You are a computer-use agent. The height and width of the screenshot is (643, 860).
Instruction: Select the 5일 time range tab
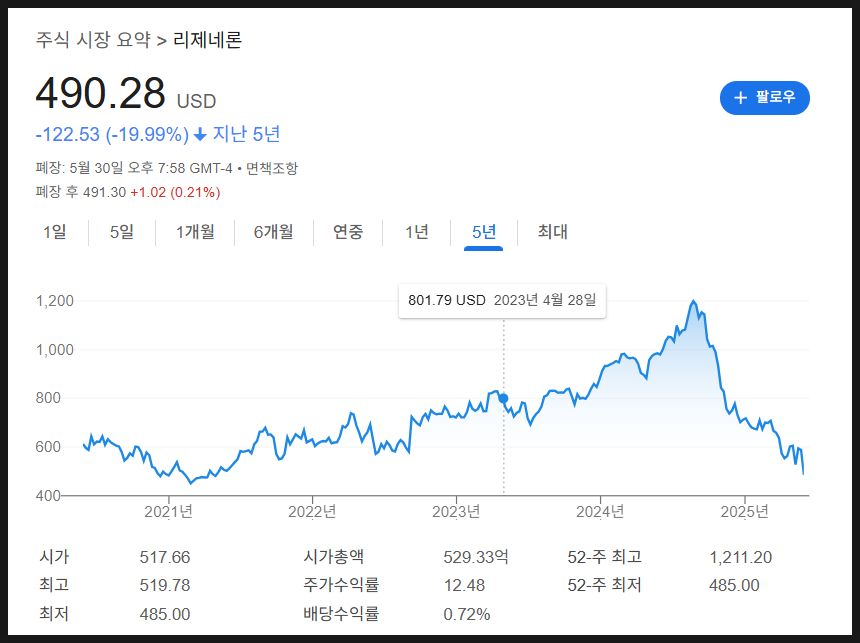[x=122, y=232]
